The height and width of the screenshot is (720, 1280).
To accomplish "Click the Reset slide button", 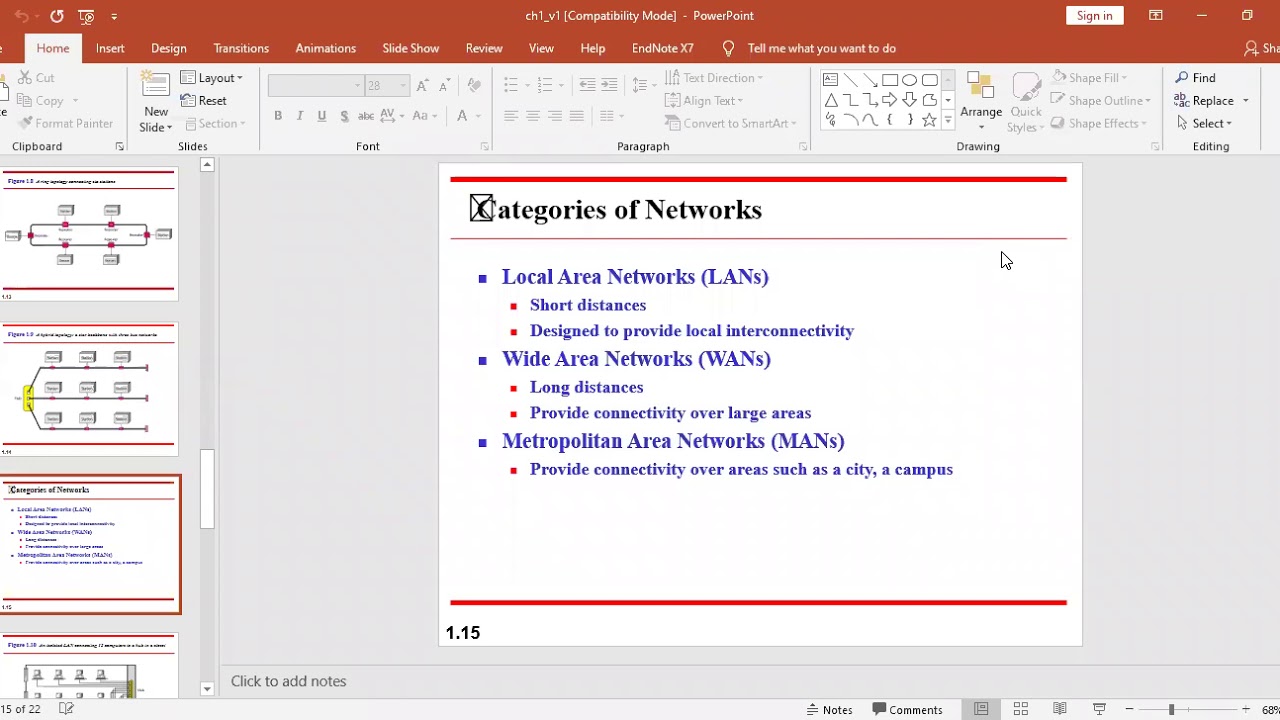I will (x=204, y=100).
